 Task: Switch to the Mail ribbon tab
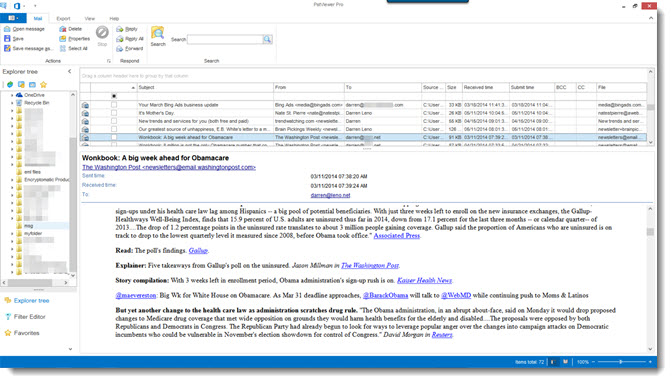point(38,18)
